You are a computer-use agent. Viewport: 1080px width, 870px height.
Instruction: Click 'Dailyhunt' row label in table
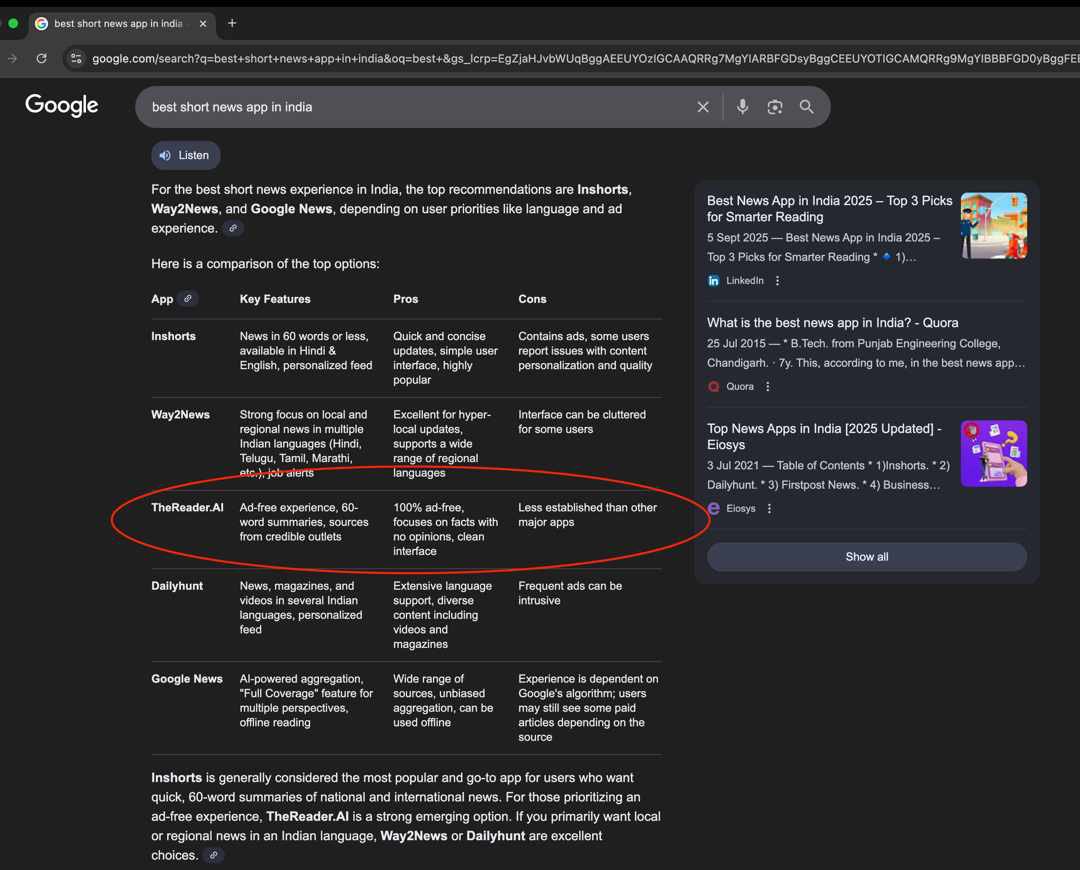(177, 586)
